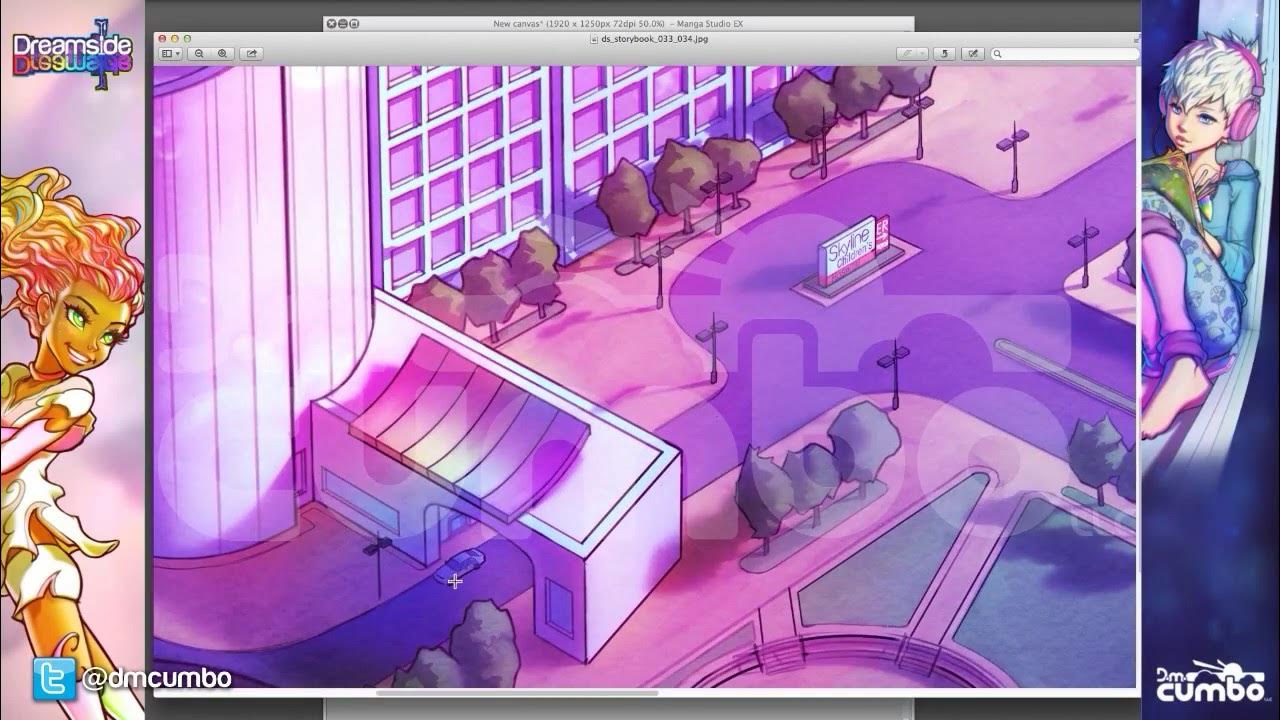Close the Manga Studio EX canvas window
Screen dimensions: 1280x720
332,23
